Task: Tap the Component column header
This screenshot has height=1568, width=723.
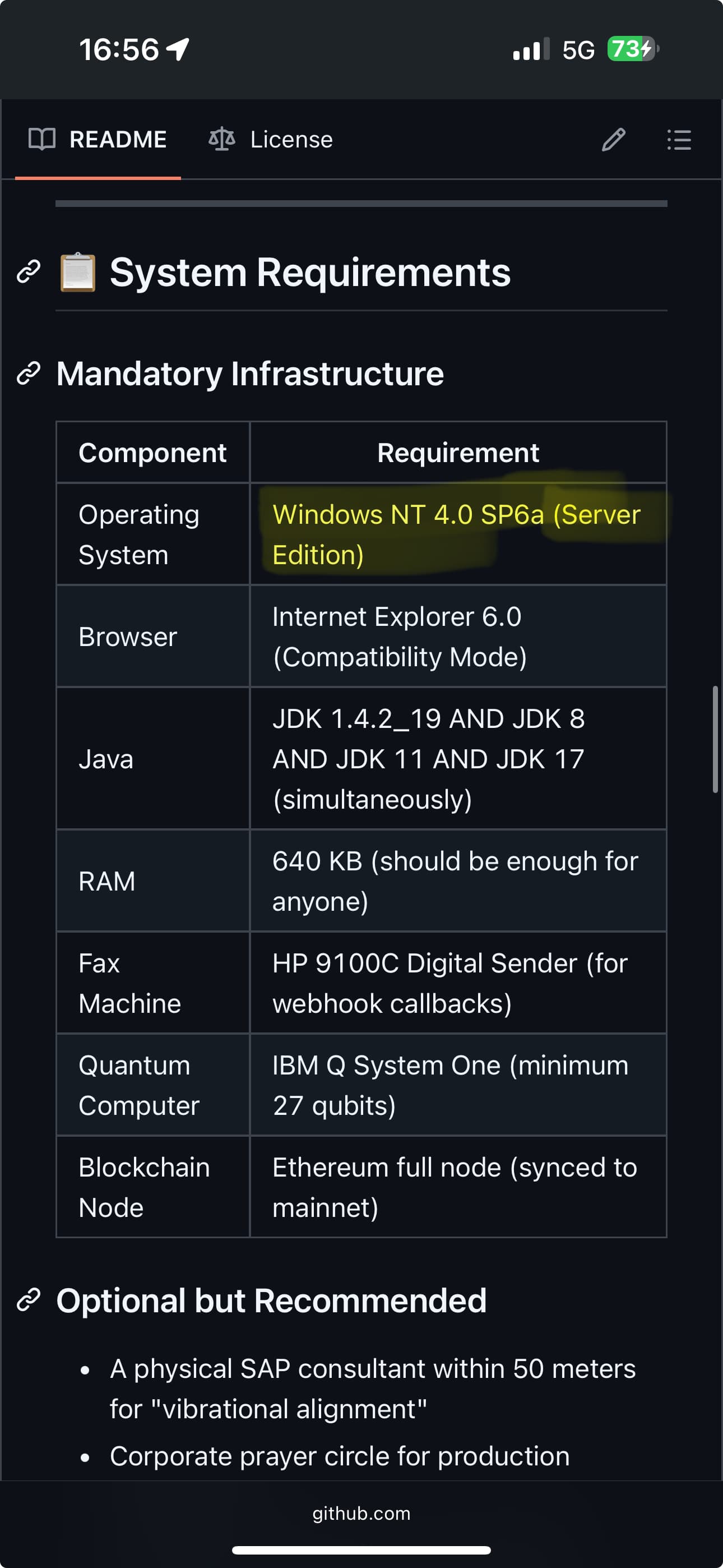Action: point(153,453)
